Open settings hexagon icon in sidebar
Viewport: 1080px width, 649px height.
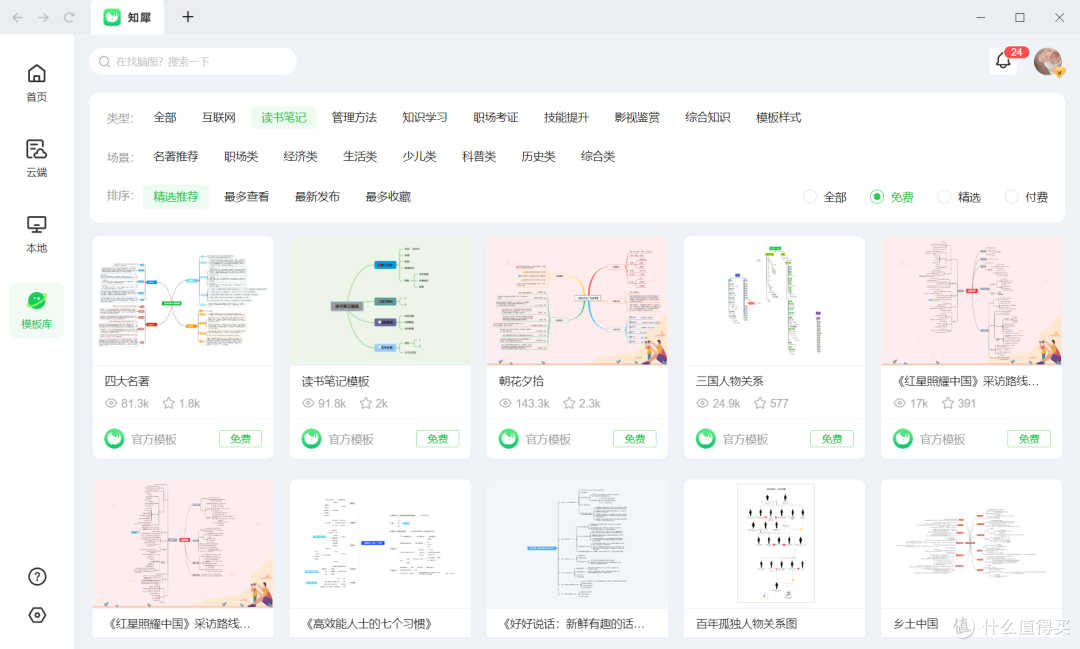coord(37,615)
